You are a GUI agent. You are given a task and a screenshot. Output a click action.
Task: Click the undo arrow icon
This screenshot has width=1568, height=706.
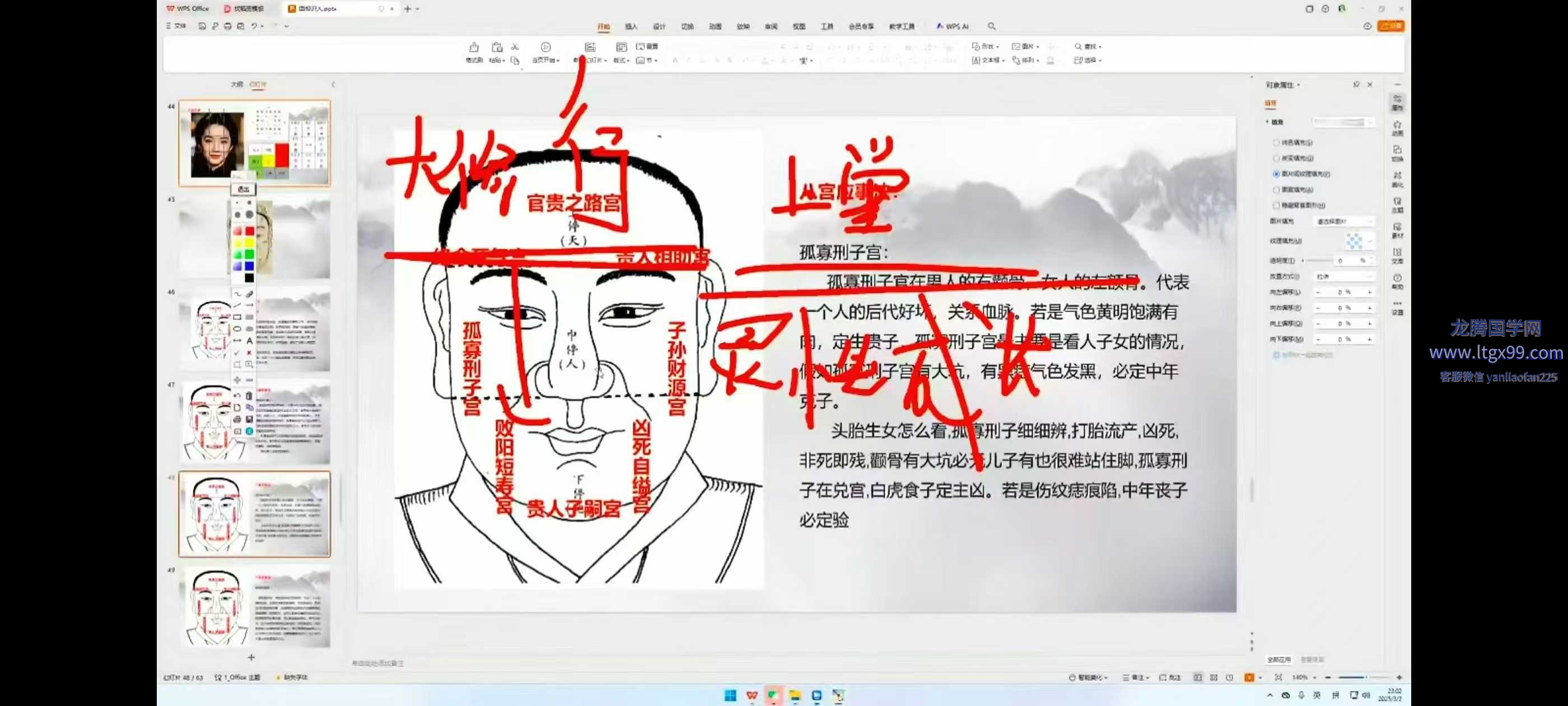(x=254, y=26)
